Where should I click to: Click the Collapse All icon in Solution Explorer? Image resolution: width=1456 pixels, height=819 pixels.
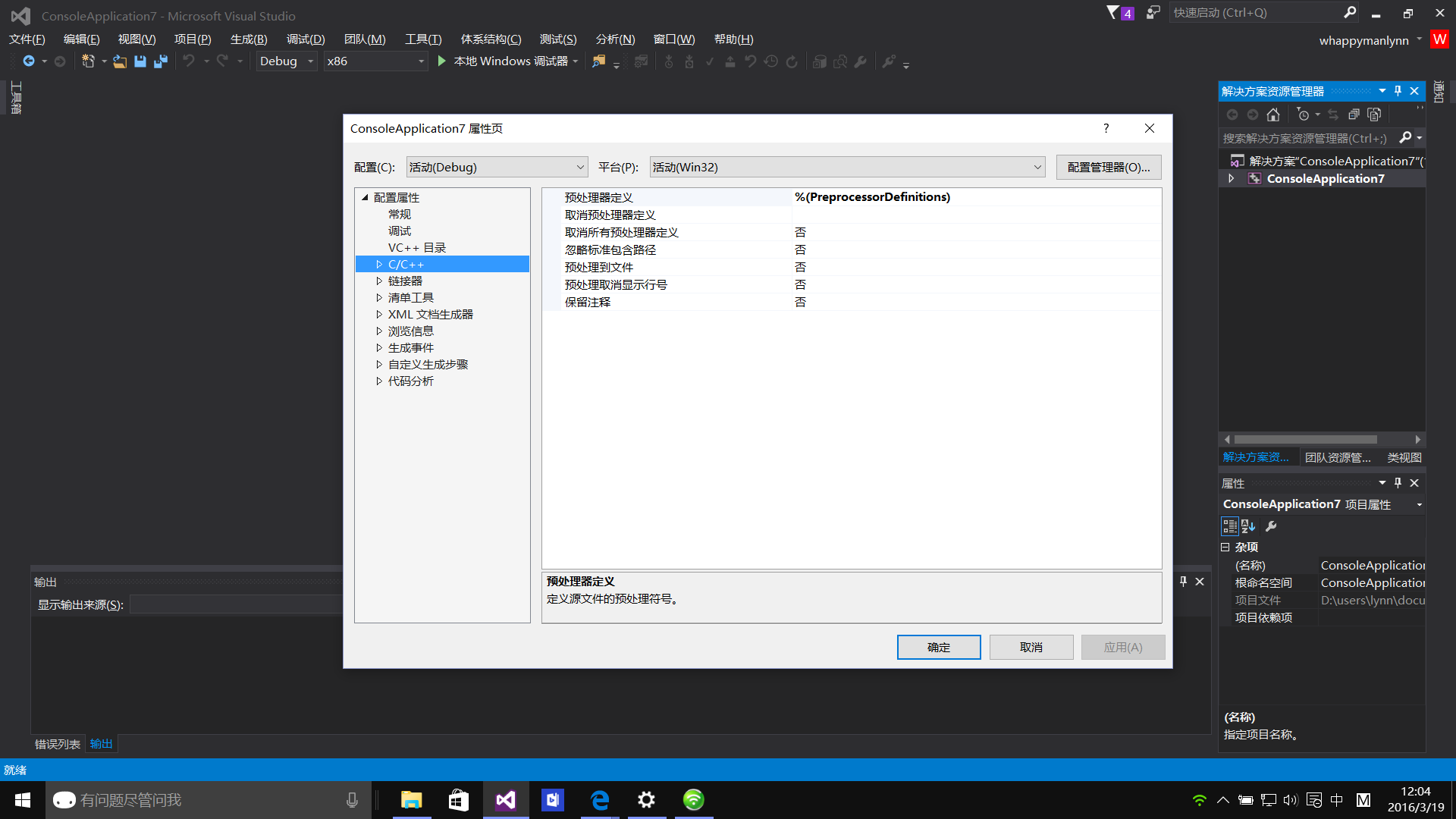click(1354, 115)
